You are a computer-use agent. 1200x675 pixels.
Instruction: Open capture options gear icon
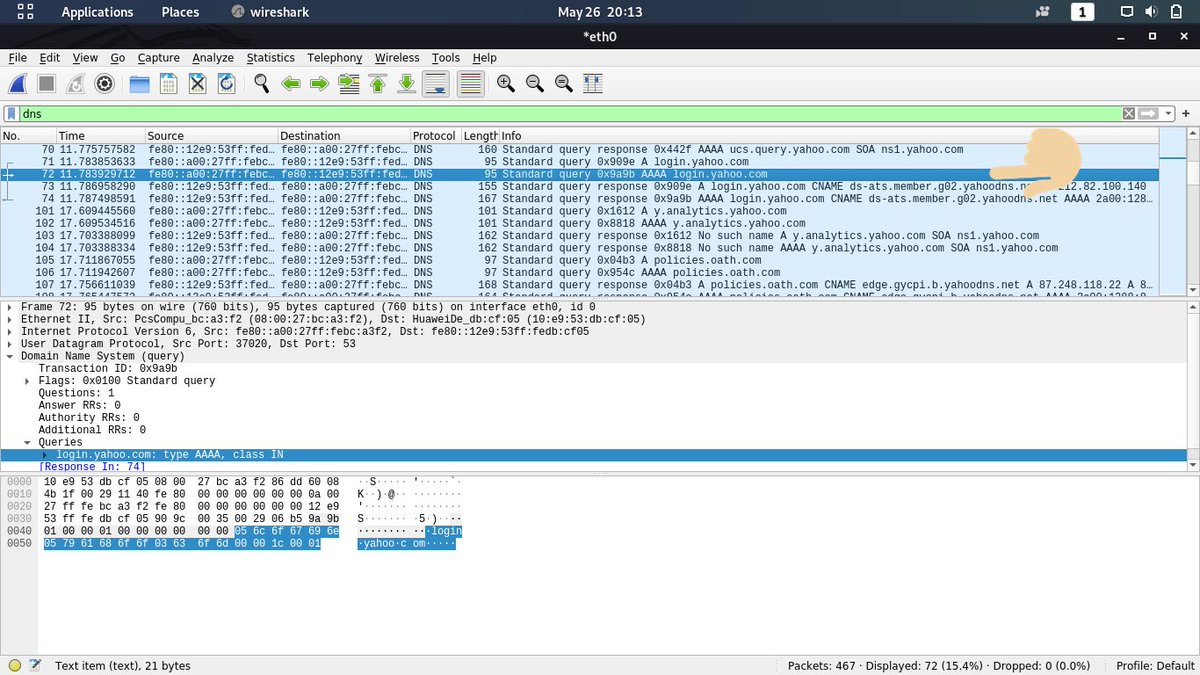104,84
